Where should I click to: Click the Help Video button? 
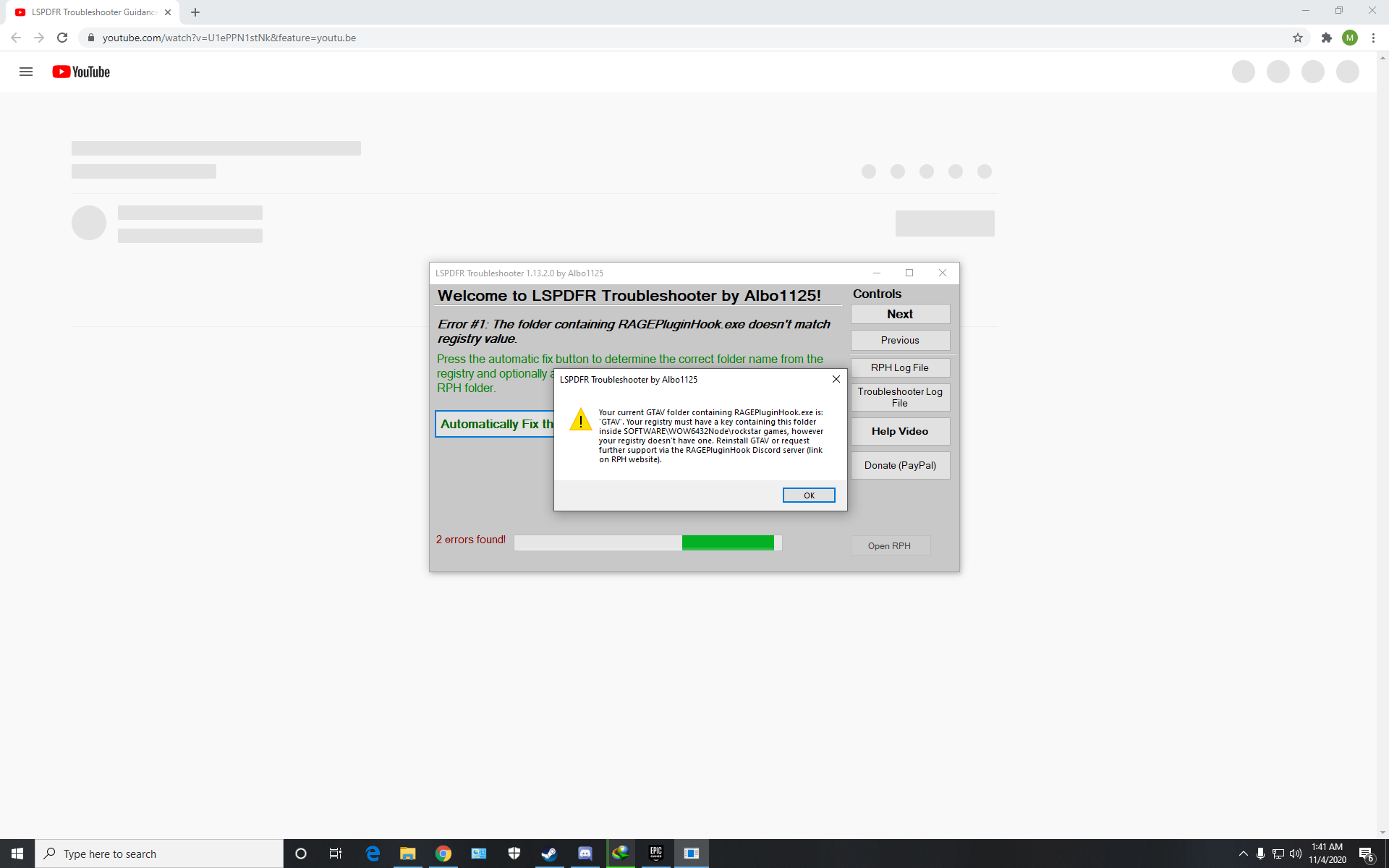click(899, 431)
